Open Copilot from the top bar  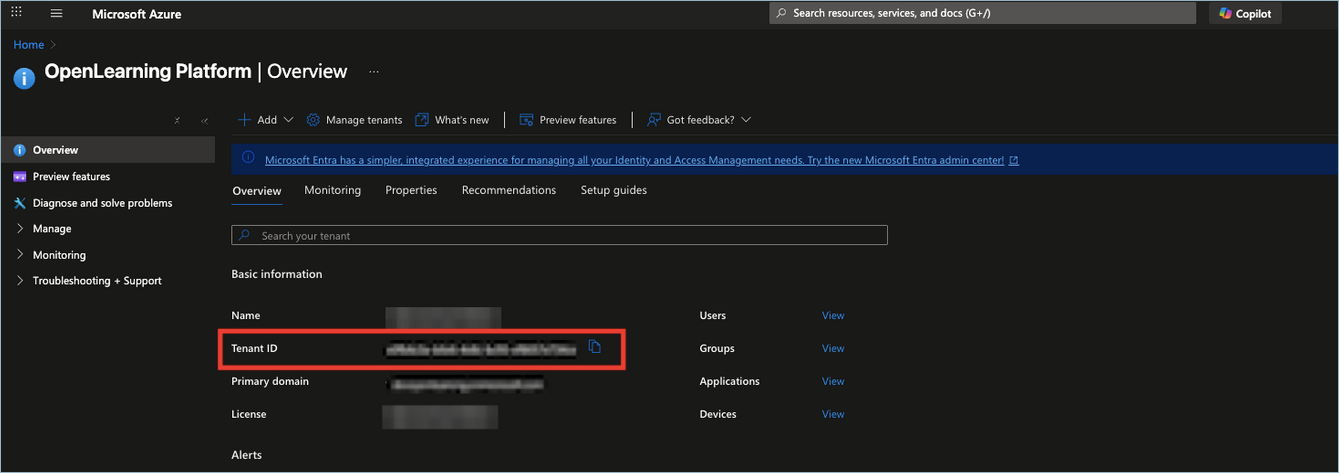tap(1245, 14)
